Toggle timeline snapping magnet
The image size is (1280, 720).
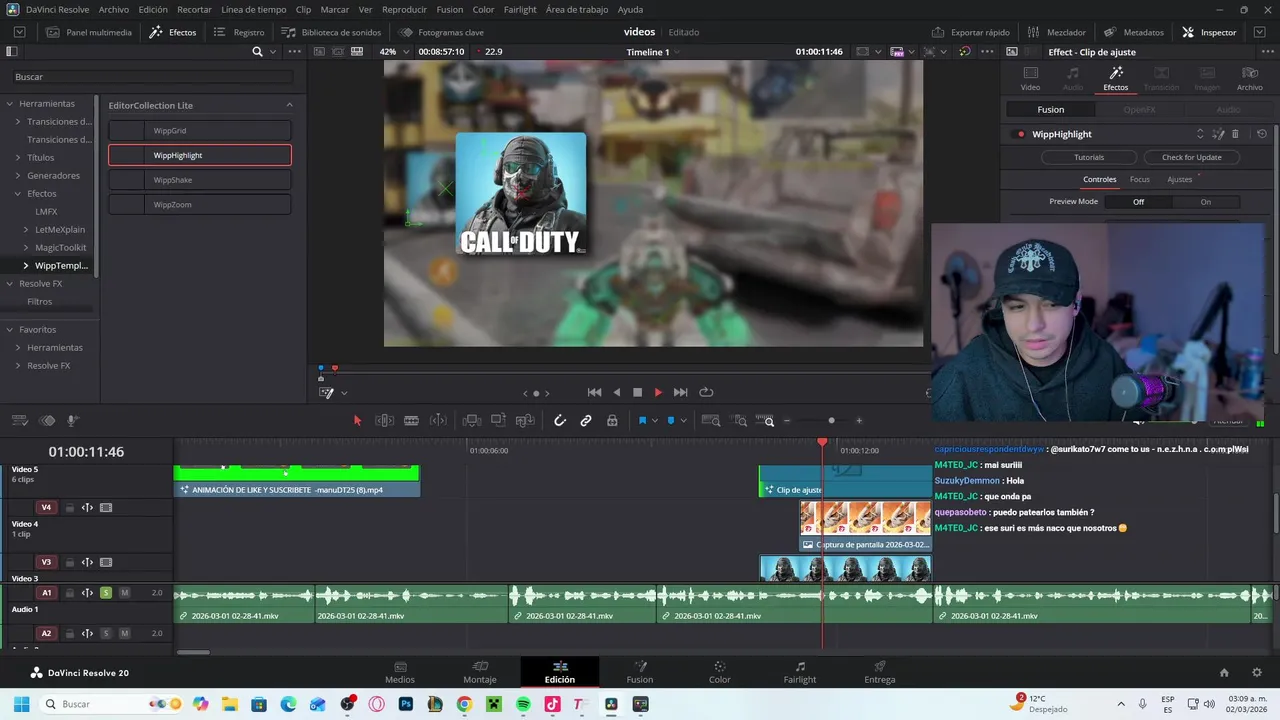tap(560, 421)
